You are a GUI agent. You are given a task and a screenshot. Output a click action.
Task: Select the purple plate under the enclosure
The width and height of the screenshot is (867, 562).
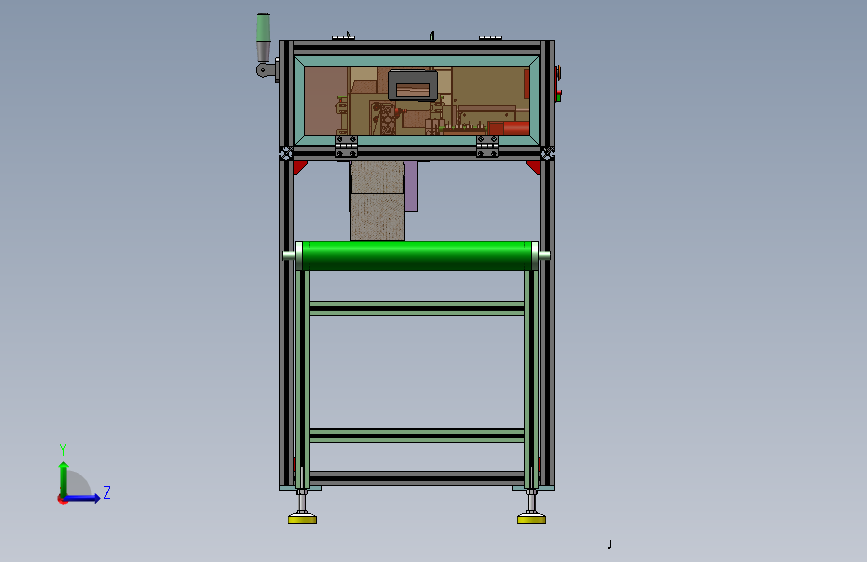411,186
